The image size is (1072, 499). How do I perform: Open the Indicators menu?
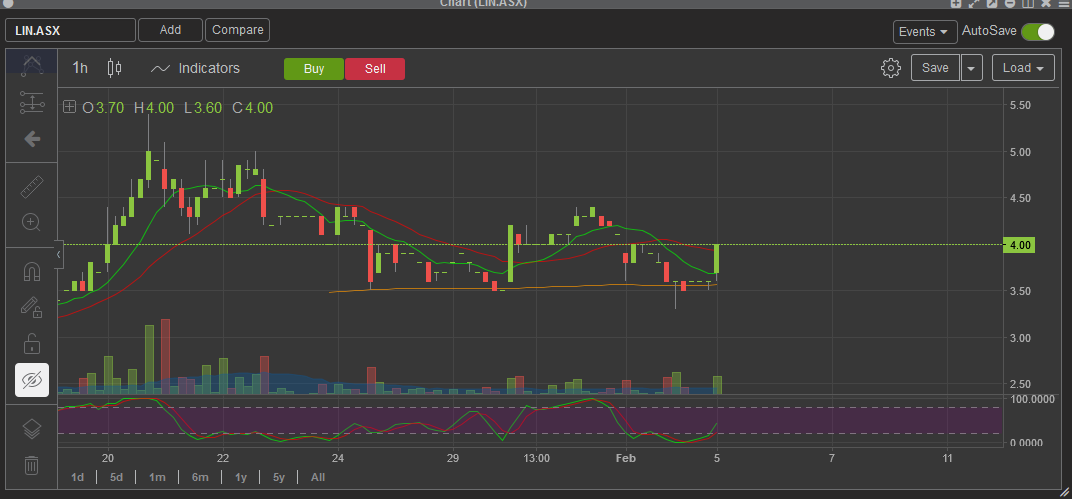pyautogui.click(x=196, y=68)
